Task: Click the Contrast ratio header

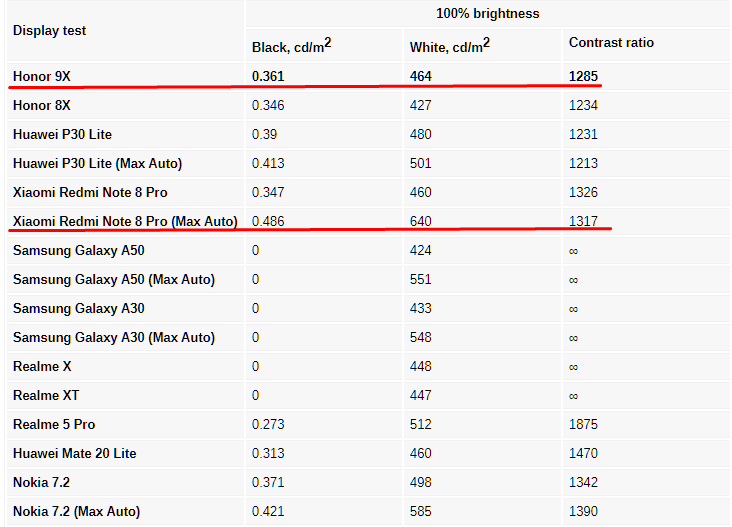Action: 611,42
